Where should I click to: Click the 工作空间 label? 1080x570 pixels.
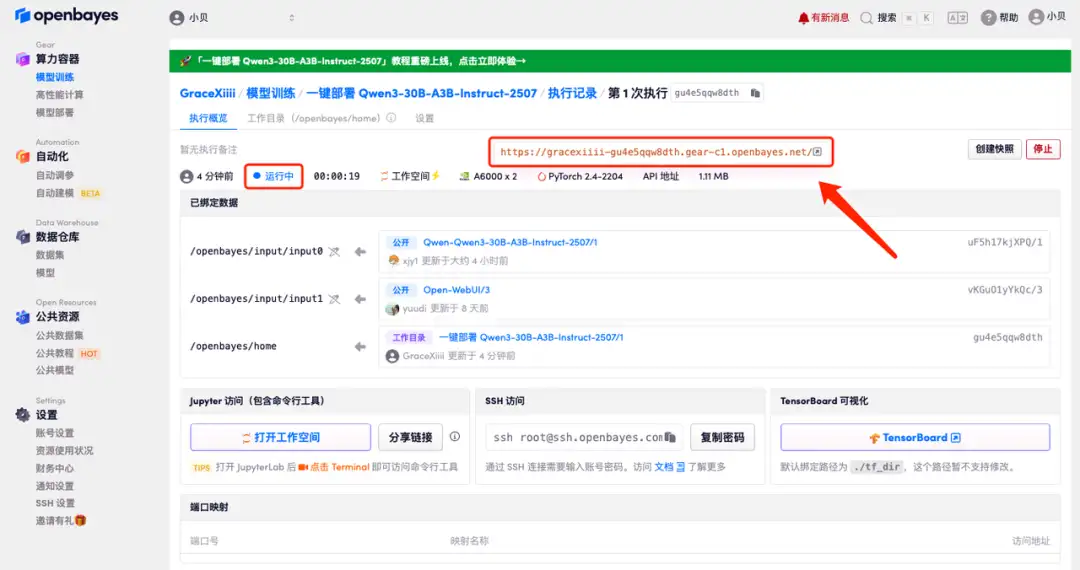tap(410, 176)
